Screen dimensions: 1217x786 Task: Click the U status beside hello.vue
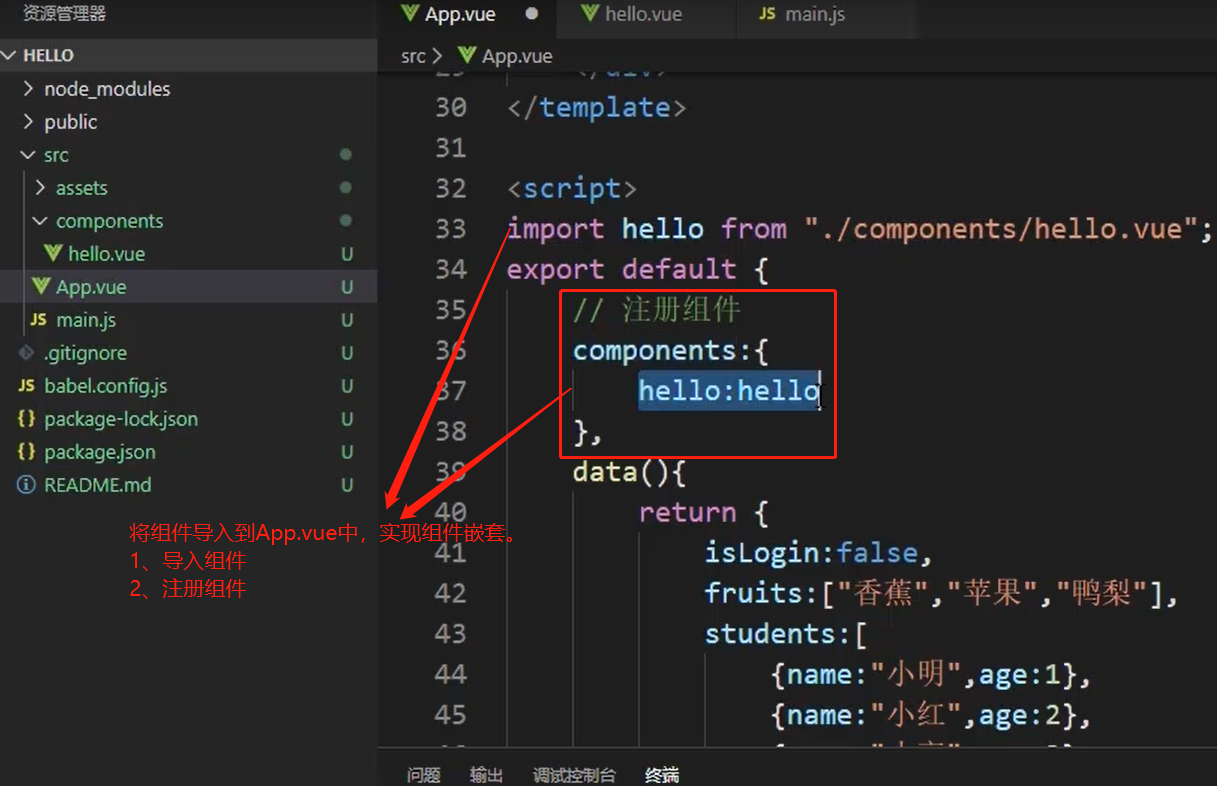coord(347,254)
